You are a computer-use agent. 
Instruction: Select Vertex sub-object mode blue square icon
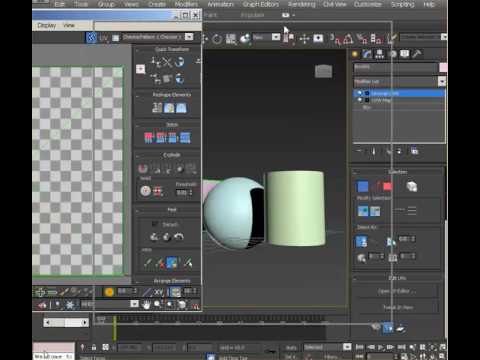click(363, 186)
